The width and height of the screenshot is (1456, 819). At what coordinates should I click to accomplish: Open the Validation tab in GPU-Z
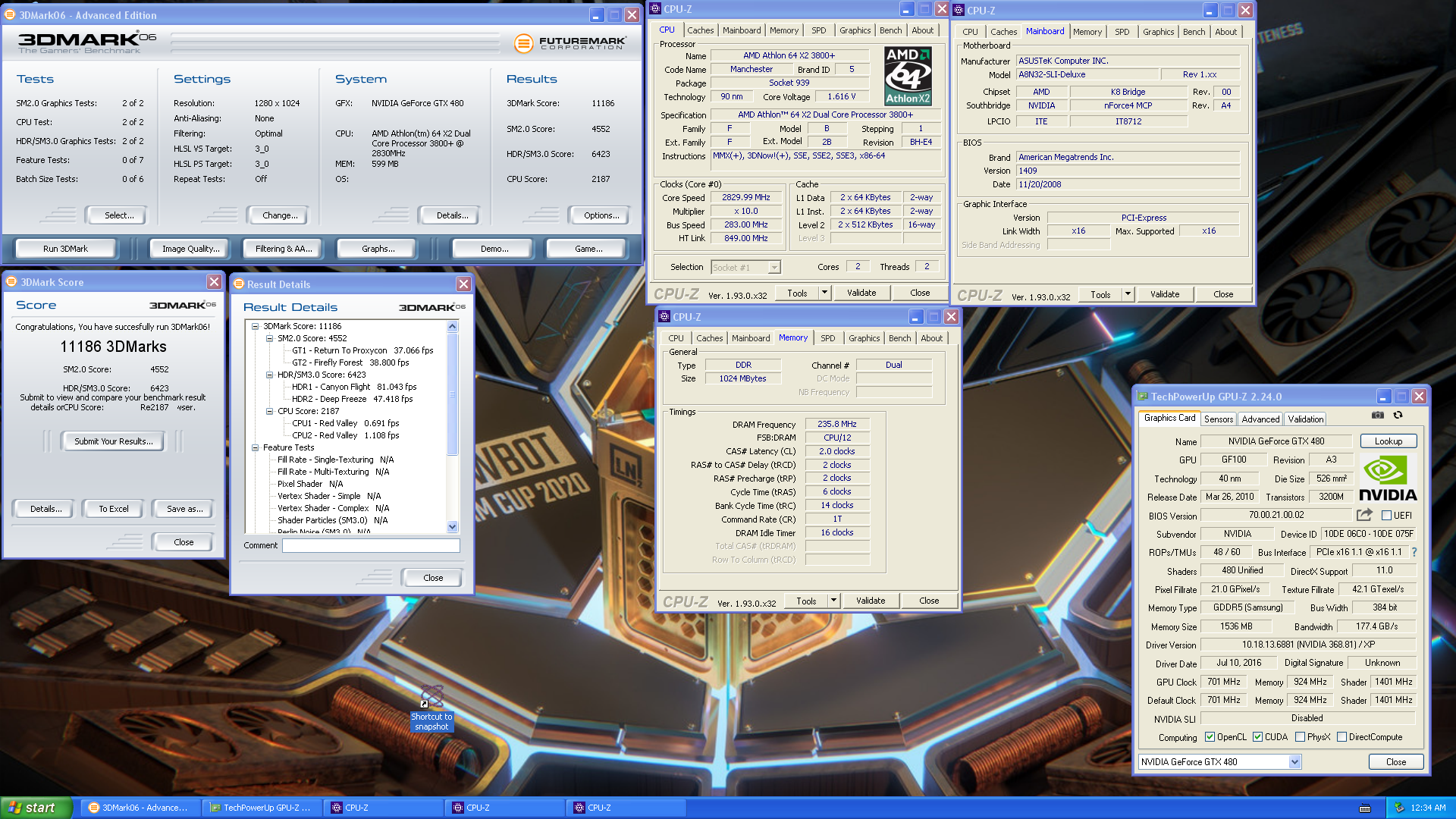(1306, 419)
